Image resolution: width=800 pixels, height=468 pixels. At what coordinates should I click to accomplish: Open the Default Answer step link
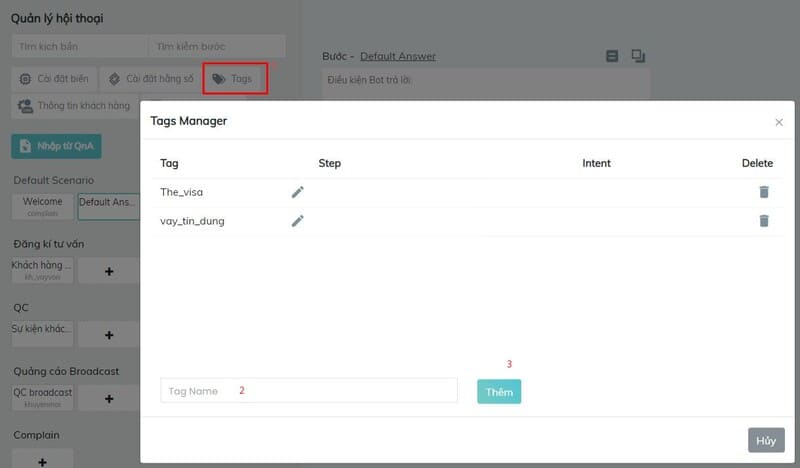[x=397, y=56]
